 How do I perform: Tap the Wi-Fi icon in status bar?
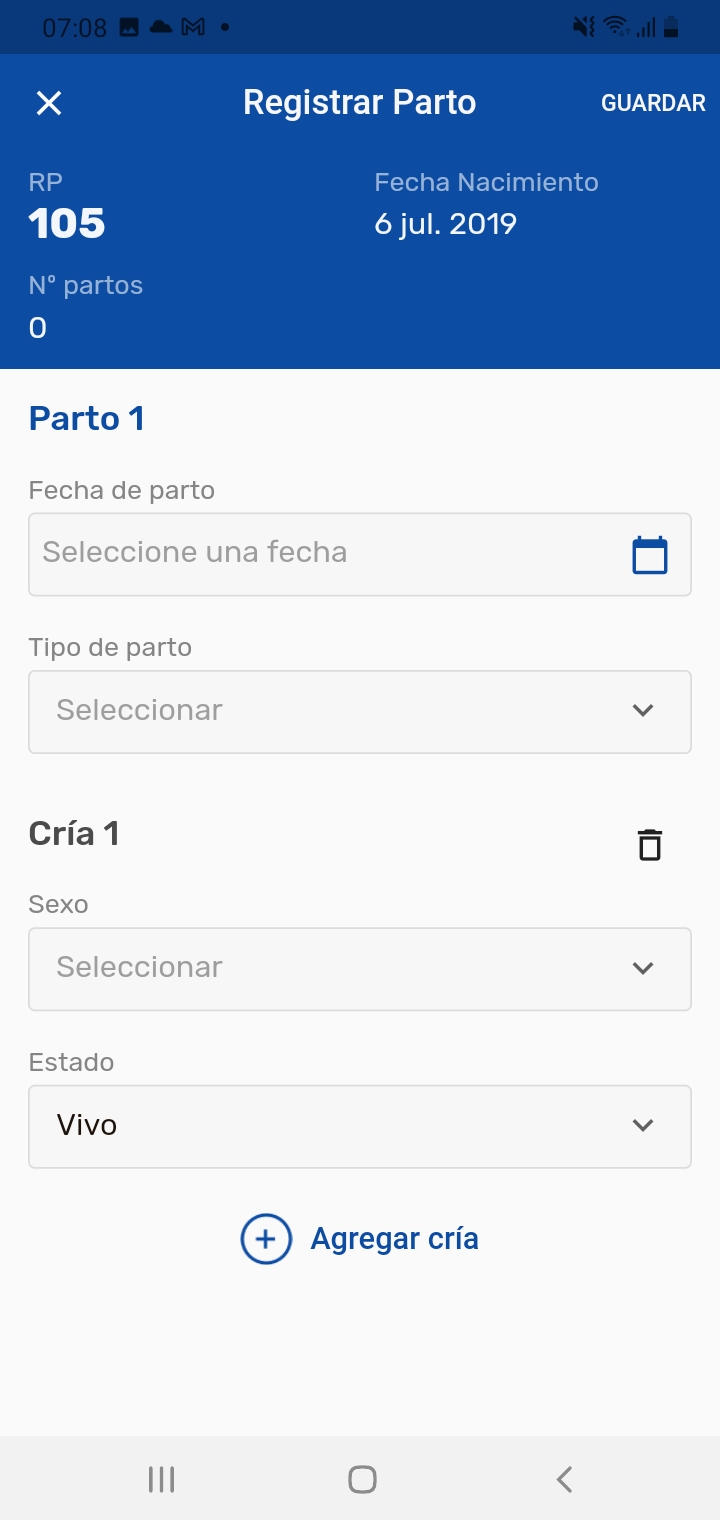pyautogui.click(x=615, y=28)
